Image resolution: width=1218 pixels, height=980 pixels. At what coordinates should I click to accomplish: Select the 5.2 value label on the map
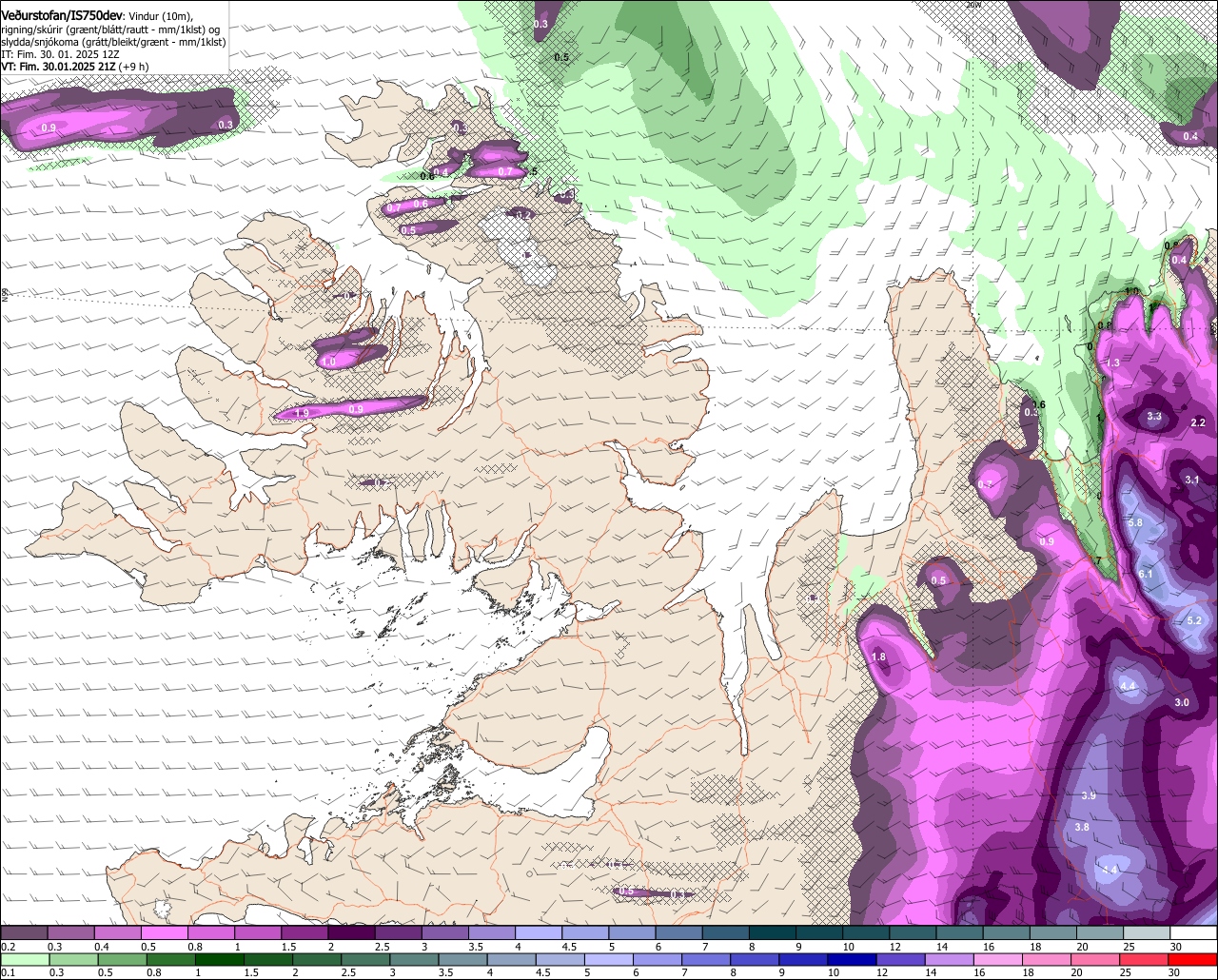(1194, 620)
